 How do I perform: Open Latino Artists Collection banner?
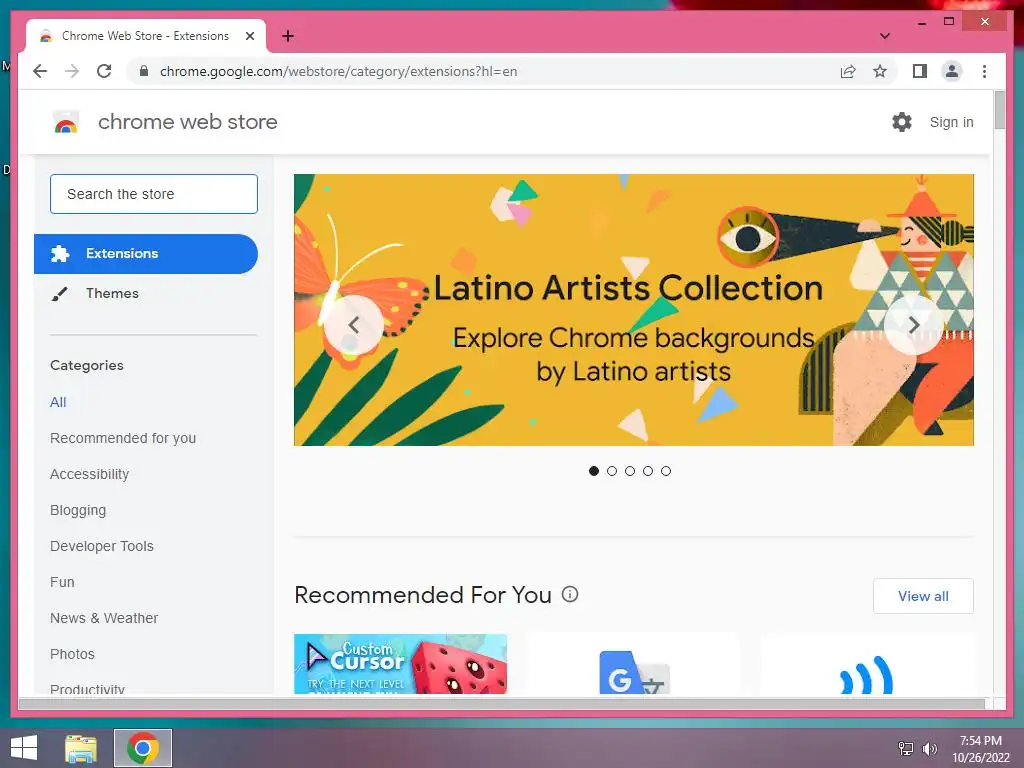click(633, 310)
